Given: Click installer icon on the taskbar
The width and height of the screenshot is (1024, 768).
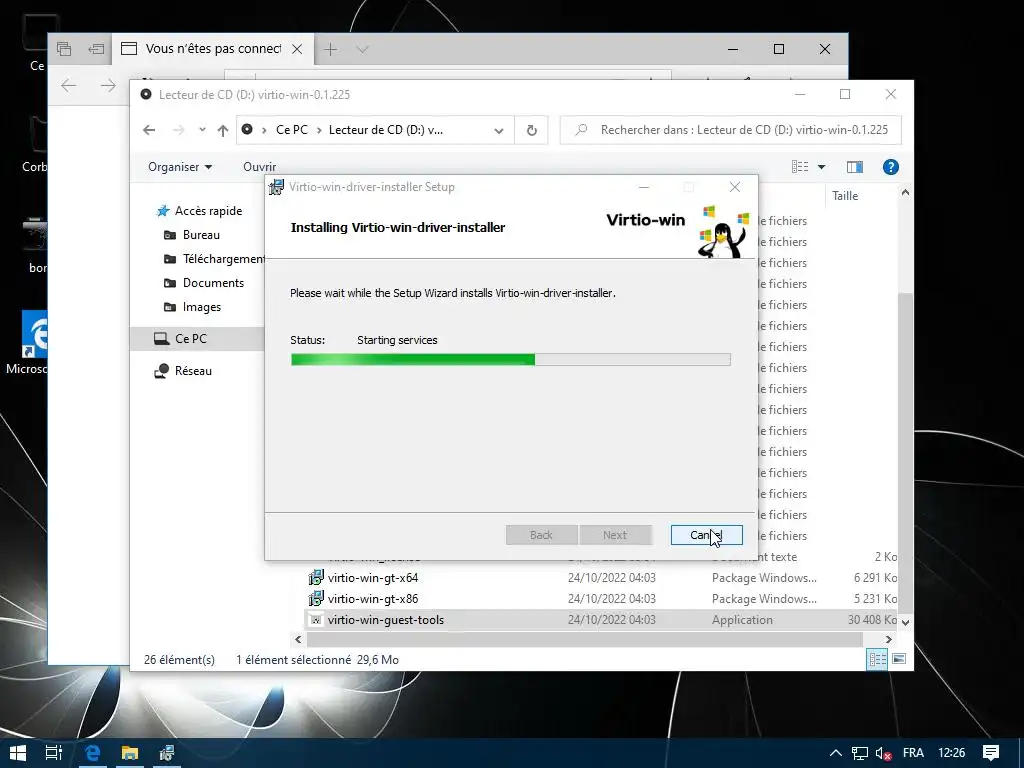Looking at the screenshot, I should tap(167, 753).
